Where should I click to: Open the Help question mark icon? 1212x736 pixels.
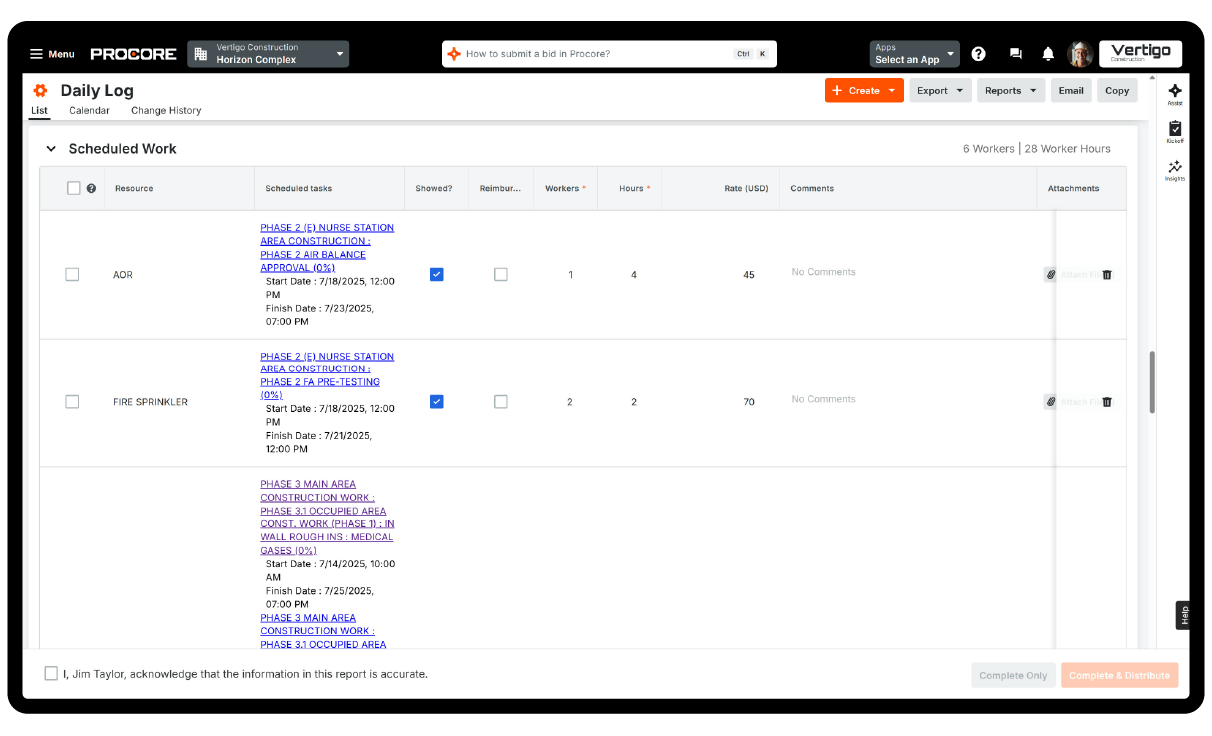(979, 54)
